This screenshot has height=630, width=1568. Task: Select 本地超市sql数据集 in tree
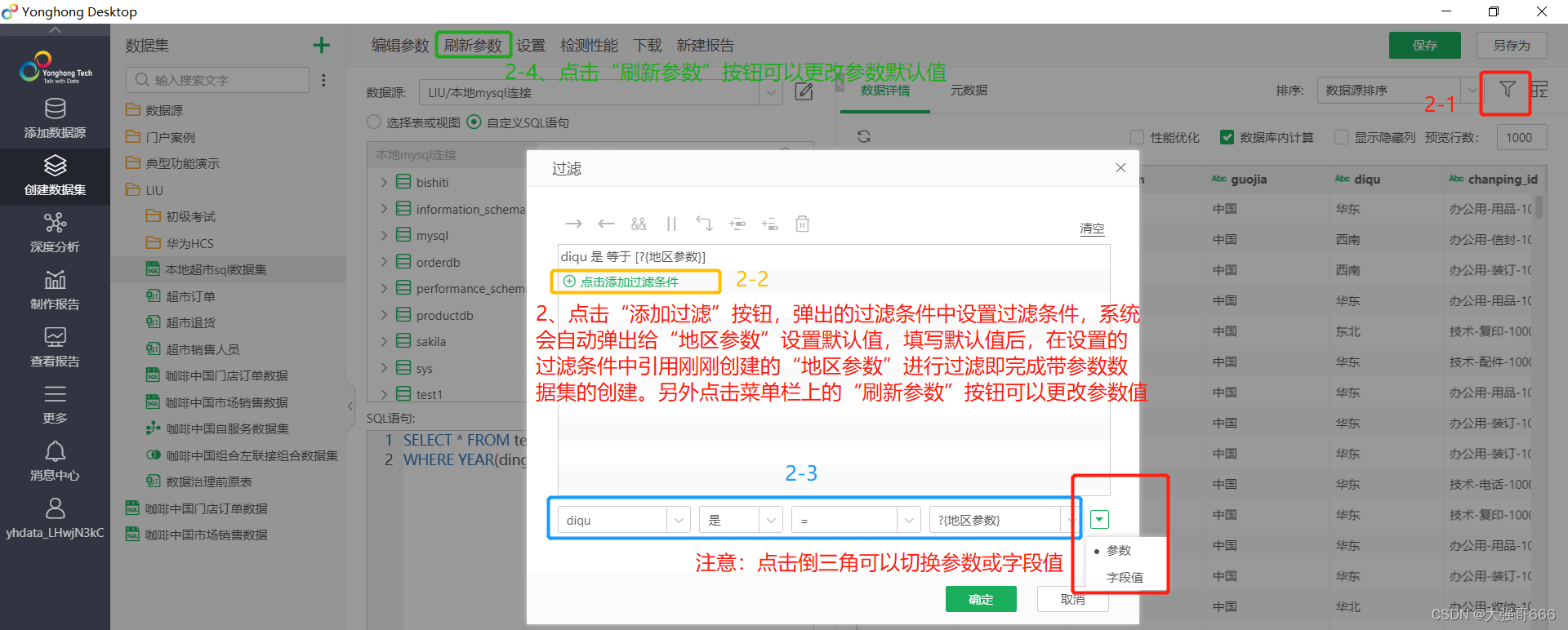(216, 269)
